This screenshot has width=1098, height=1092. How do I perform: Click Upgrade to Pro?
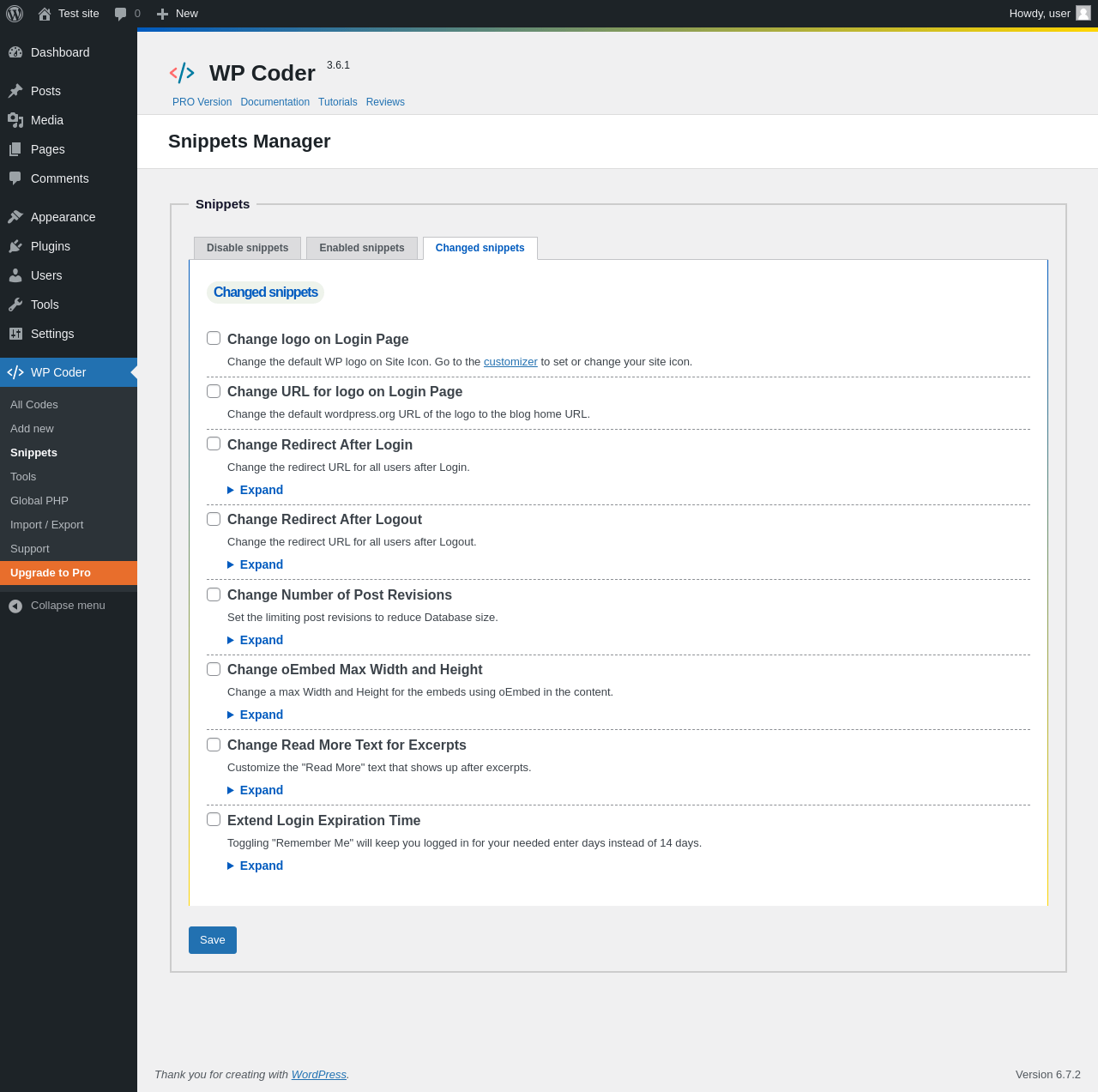69,573
